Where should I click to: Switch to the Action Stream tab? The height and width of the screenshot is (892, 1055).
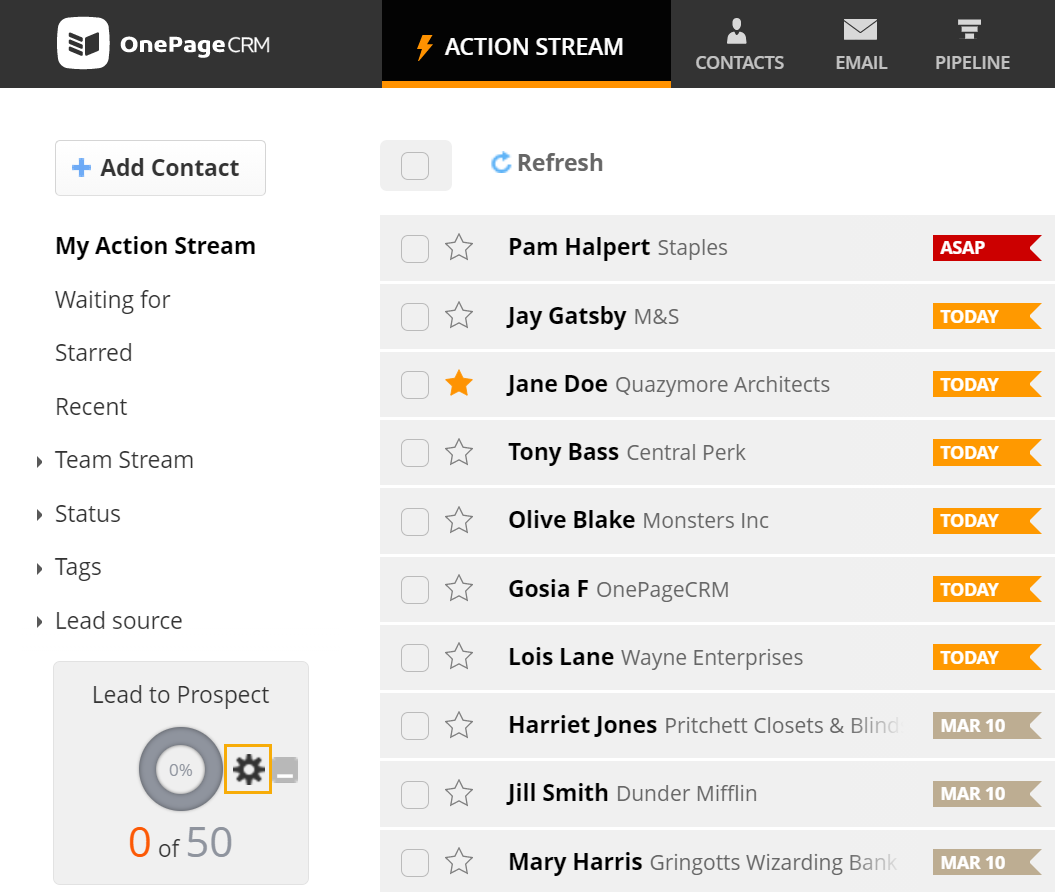(x=526, y=44)
